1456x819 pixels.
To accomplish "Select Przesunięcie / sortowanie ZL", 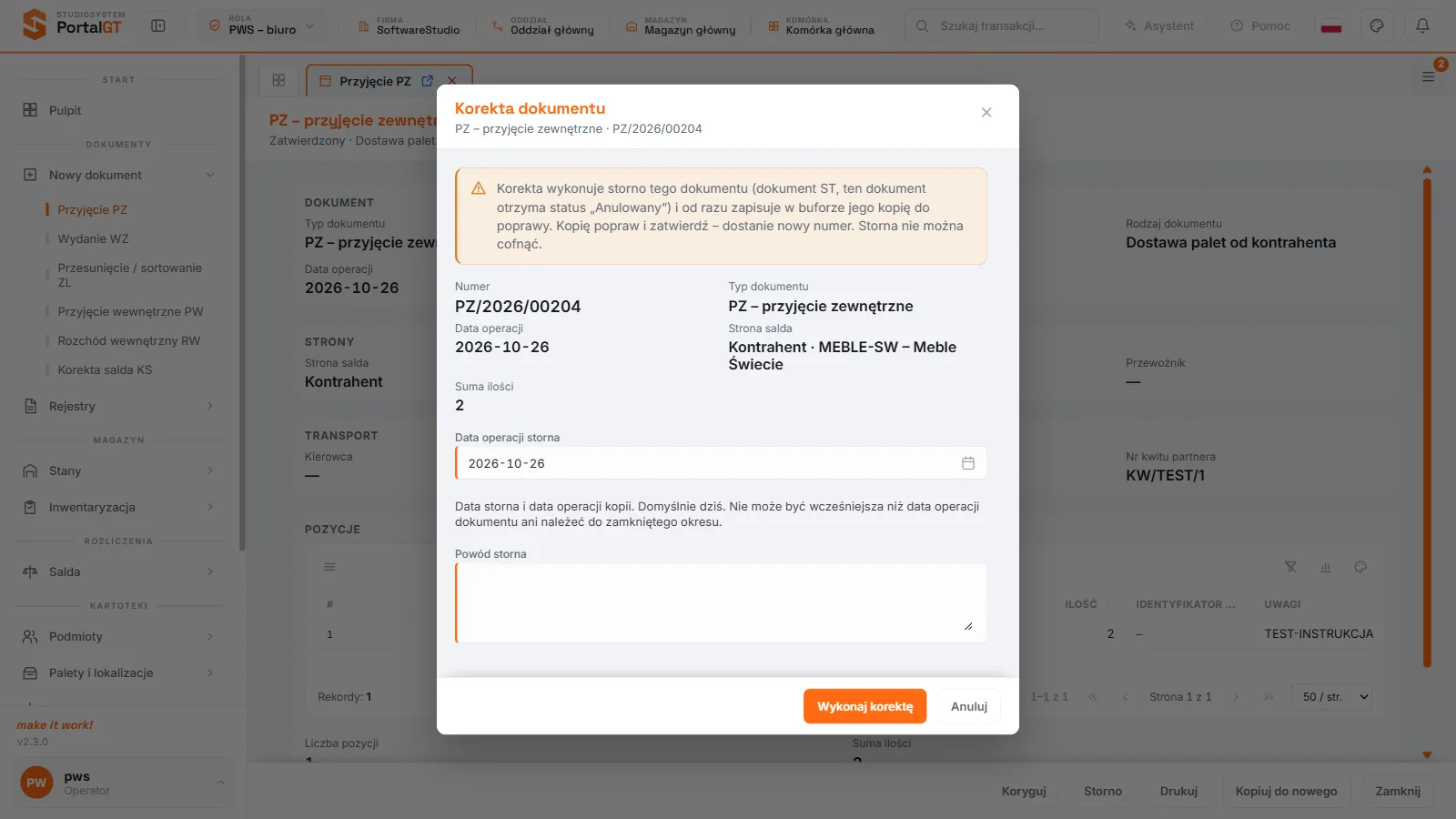I will click(x=130, y=275).
